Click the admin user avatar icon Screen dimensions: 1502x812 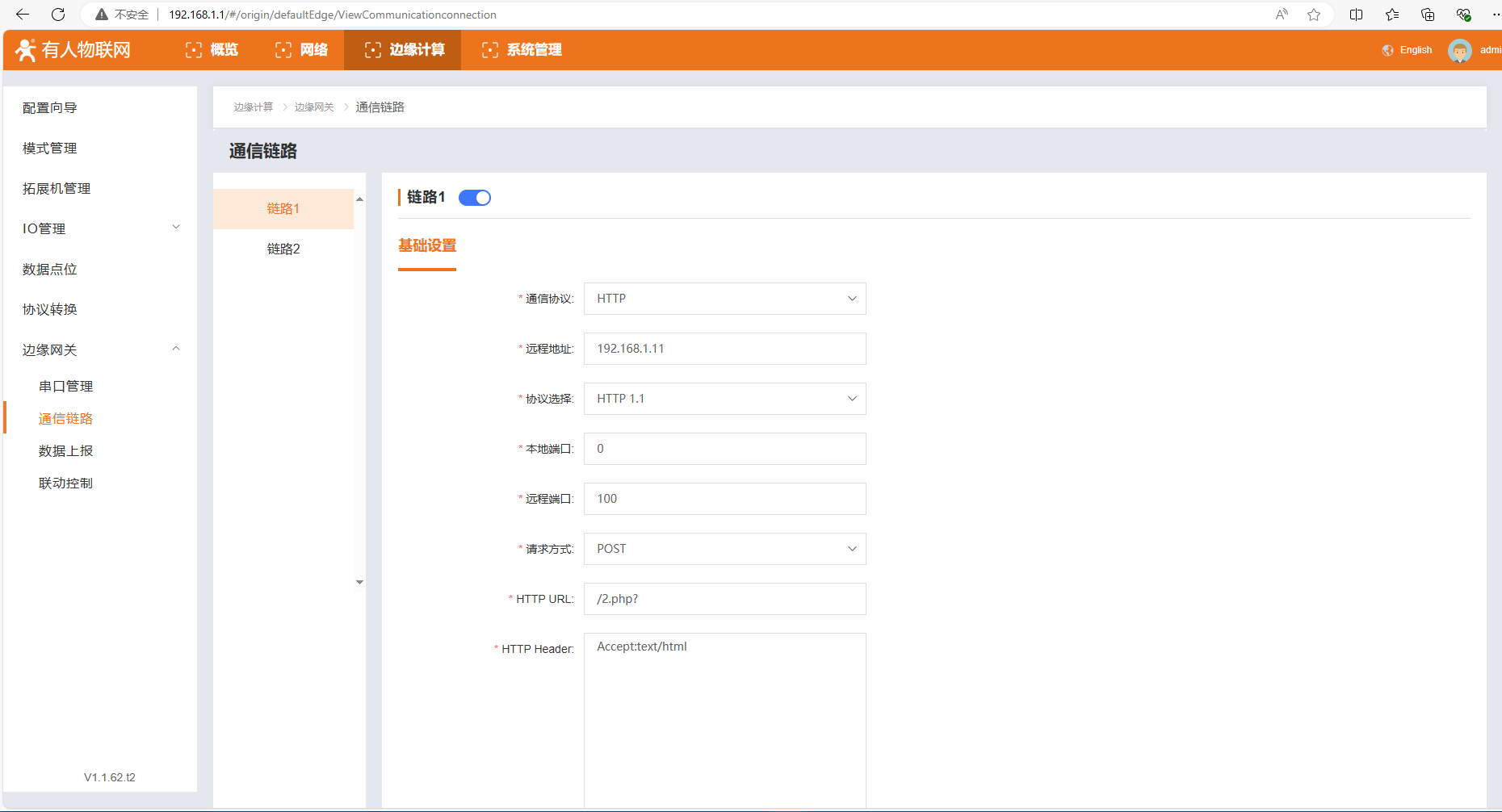1459,50
